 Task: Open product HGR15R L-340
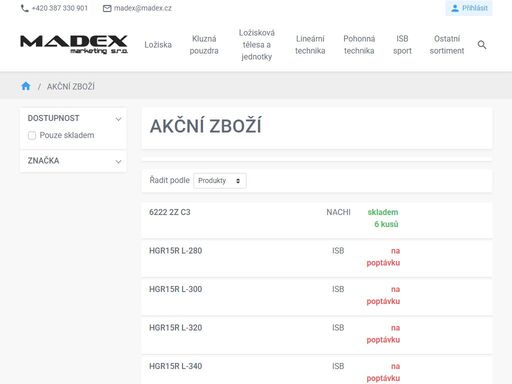[x=176, y=366]
